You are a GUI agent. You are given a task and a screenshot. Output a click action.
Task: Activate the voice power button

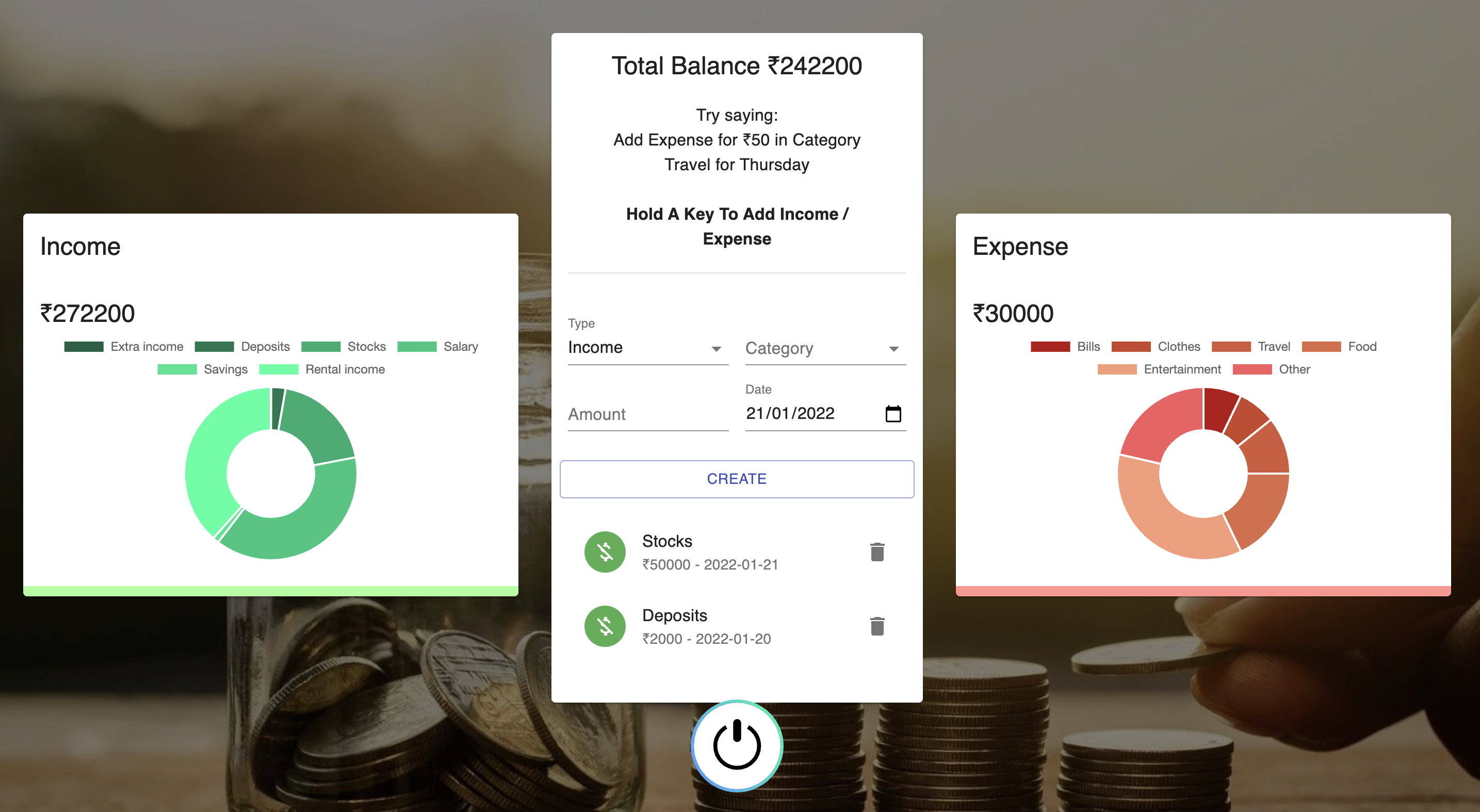[737, 745]
